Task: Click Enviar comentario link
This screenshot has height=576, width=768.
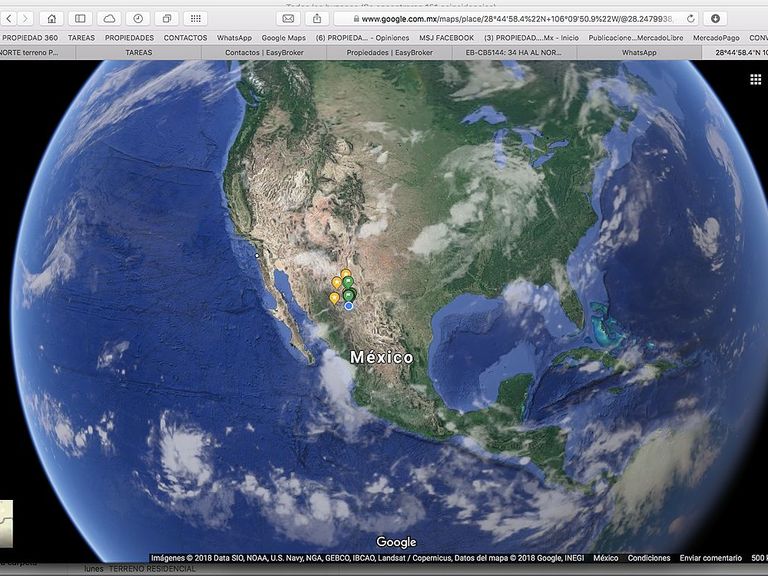Action: (710, 558)
